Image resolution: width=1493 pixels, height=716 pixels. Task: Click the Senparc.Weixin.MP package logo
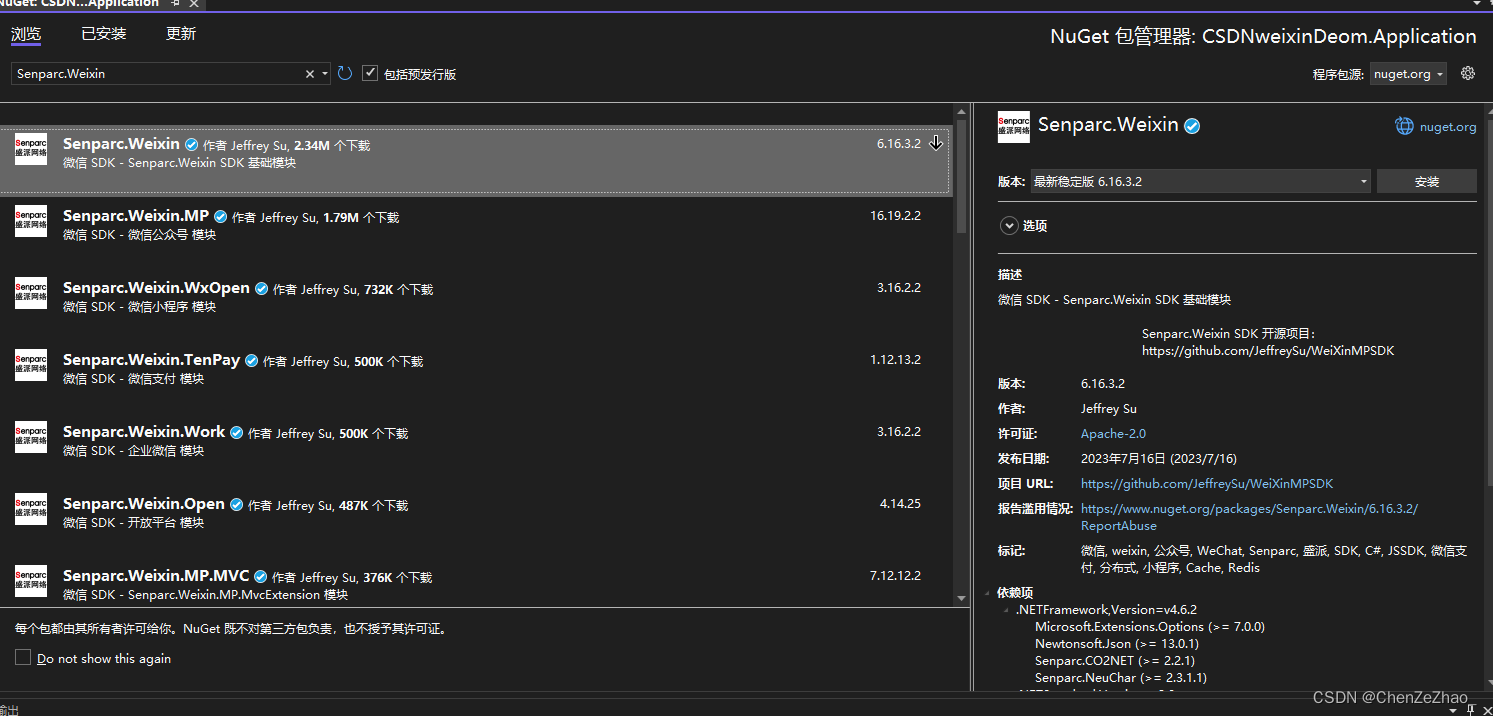coord(31,221)
